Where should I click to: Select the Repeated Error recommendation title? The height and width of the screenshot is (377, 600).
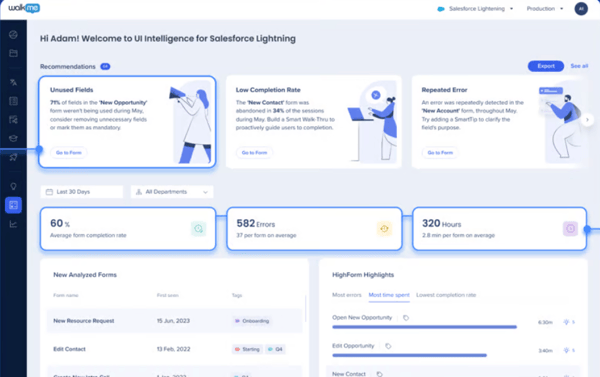(444, 90)
